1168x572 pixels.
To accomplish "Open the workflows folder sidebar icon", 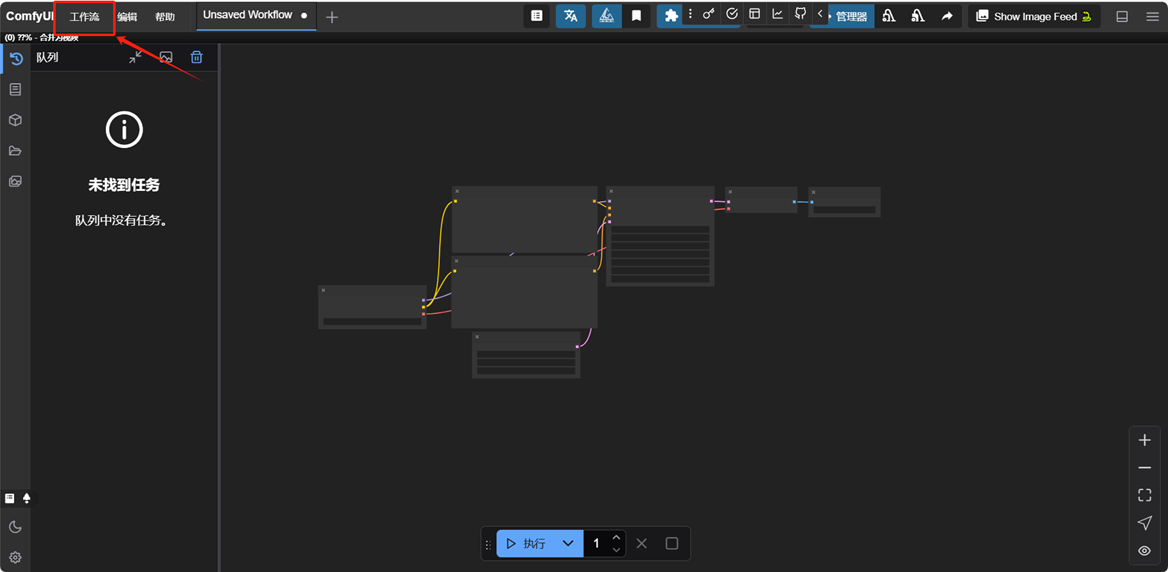I will point(15,151).
